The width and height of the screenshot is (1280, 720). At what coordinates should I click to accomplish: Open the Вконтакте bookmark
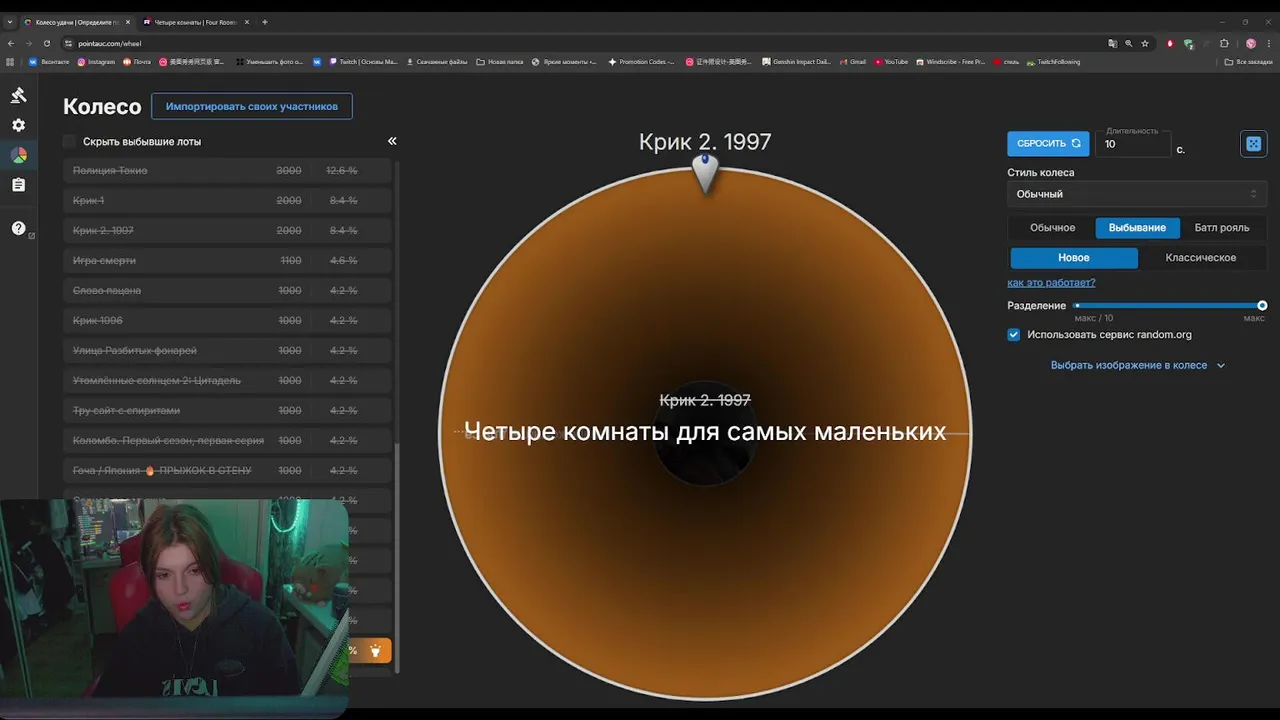[x=50, y=62]
